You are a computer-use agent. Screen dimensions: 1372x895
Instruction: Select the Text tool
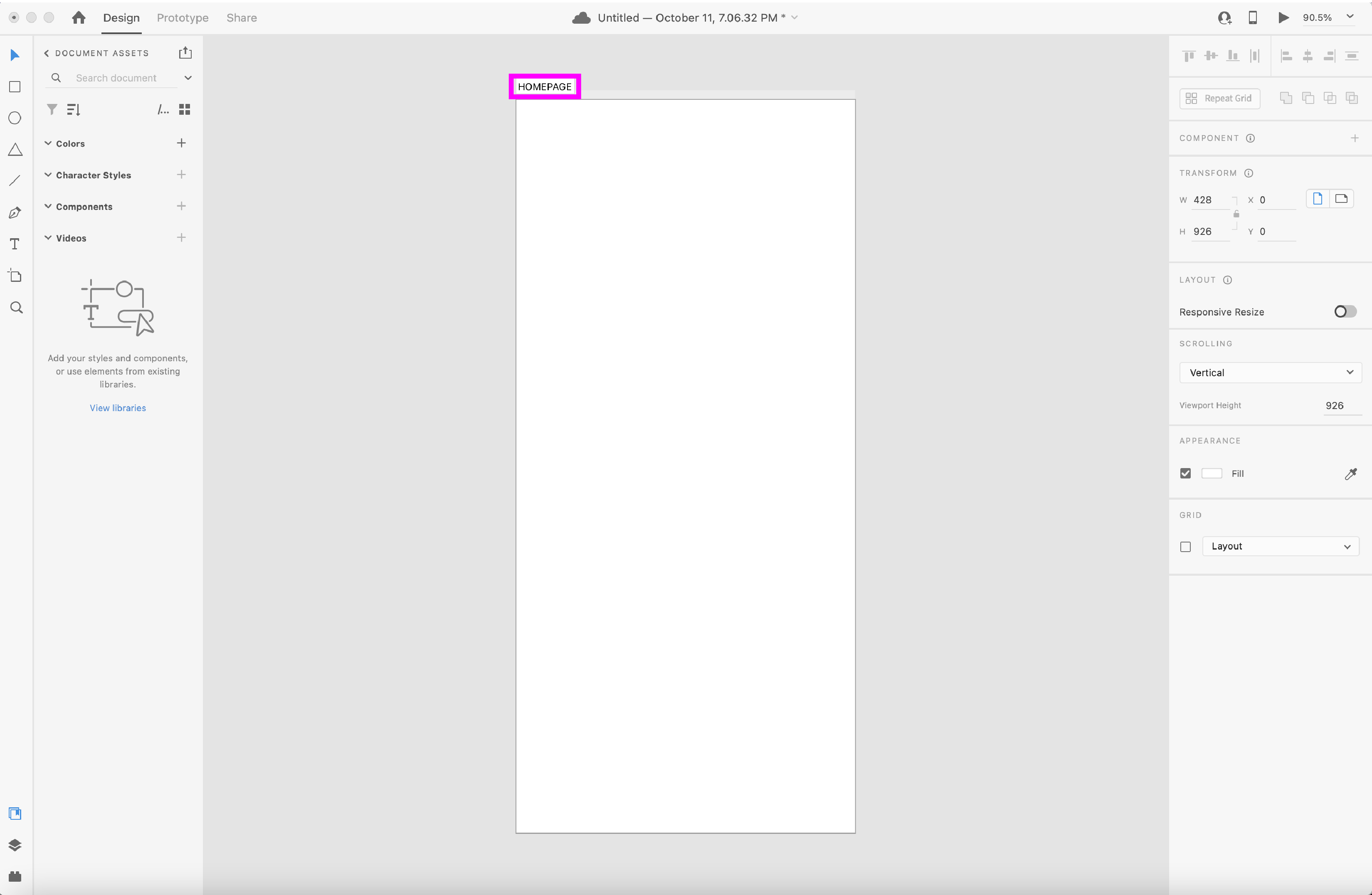coord(15,244)
